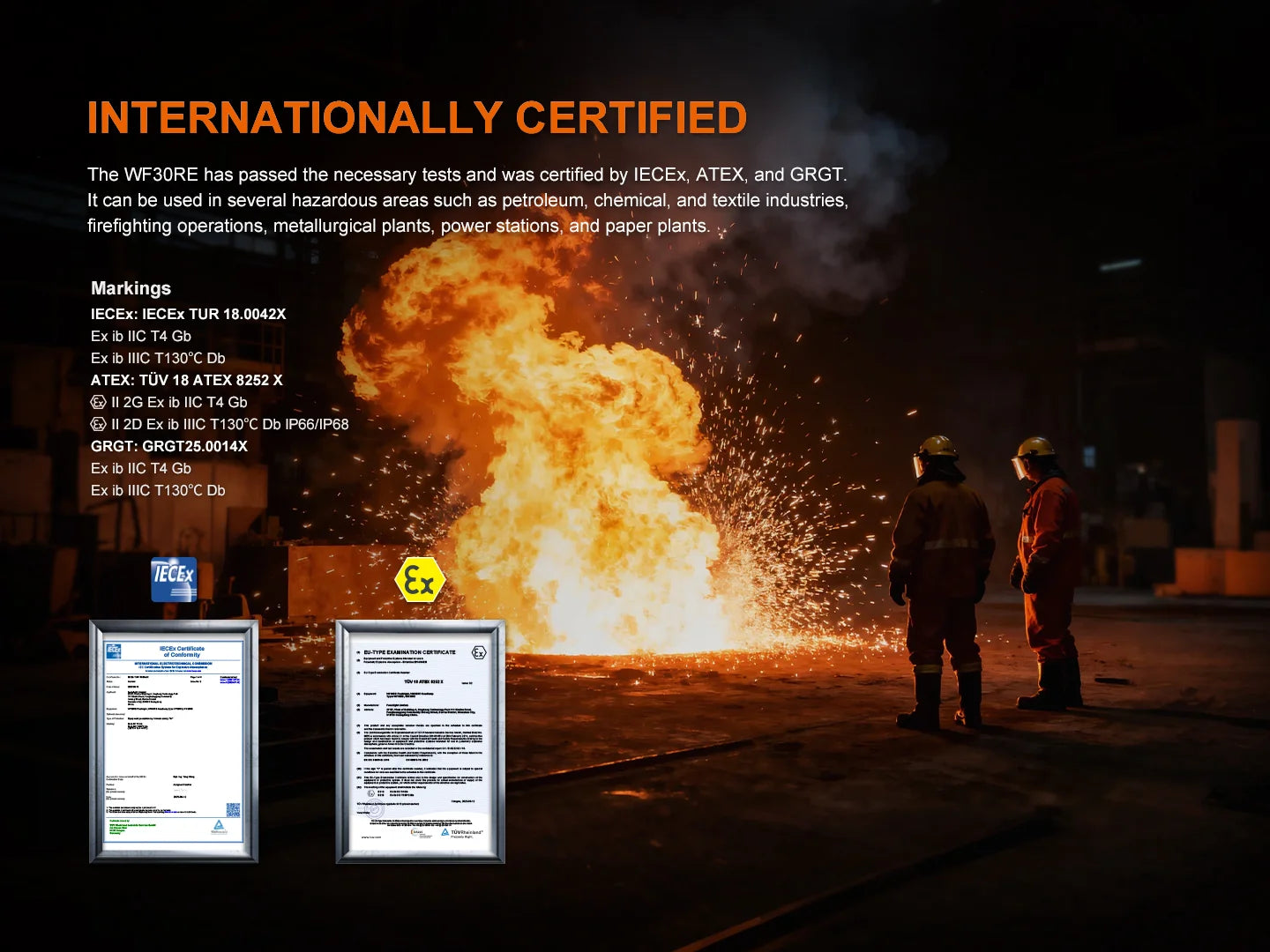The image size is (1270, 952).
Task: Click the Ex mark atop the EU-Type certificate
Action: pyautogui.click(x=478, y=652)
